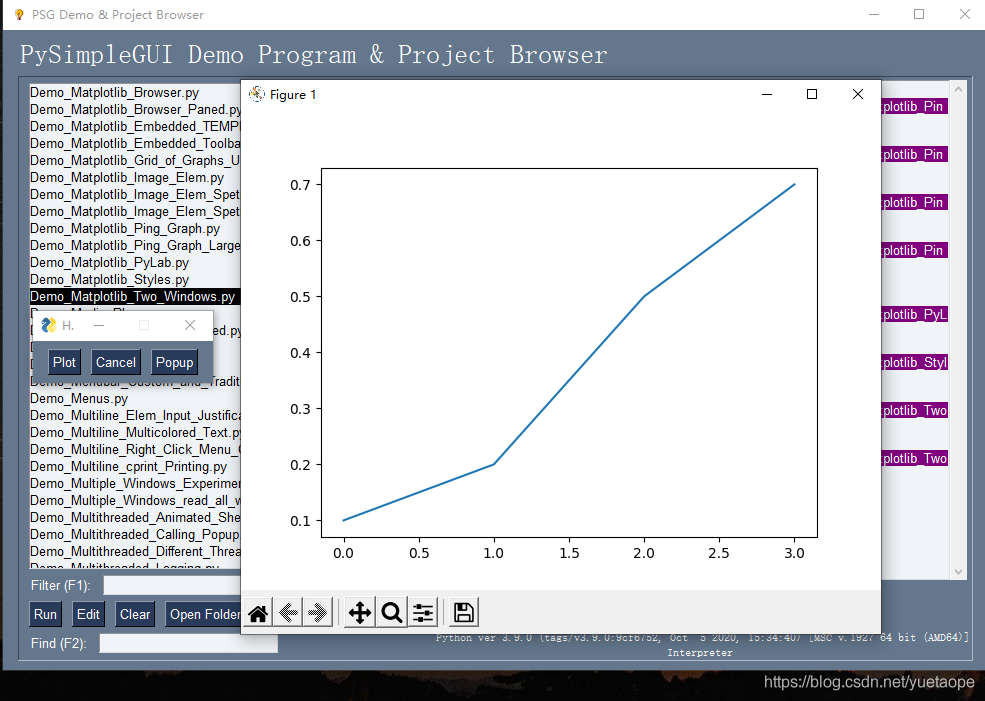
Task: Click the Python logo in the small window
Action: click(48, 325)
